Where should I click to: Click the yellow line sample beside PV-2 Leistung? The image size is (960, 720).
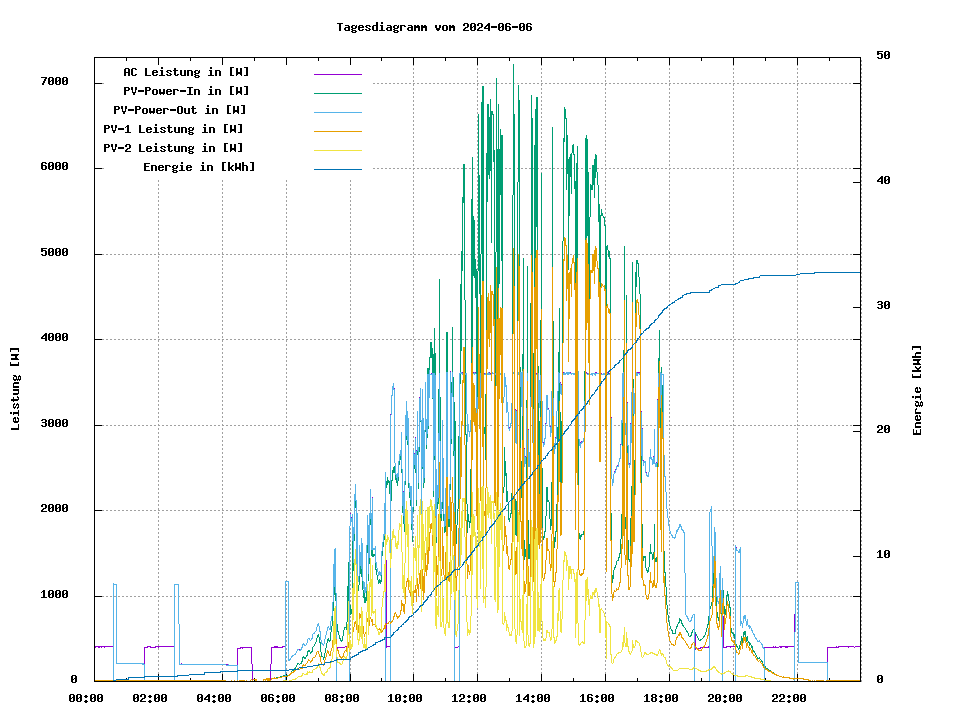point(337,149)
